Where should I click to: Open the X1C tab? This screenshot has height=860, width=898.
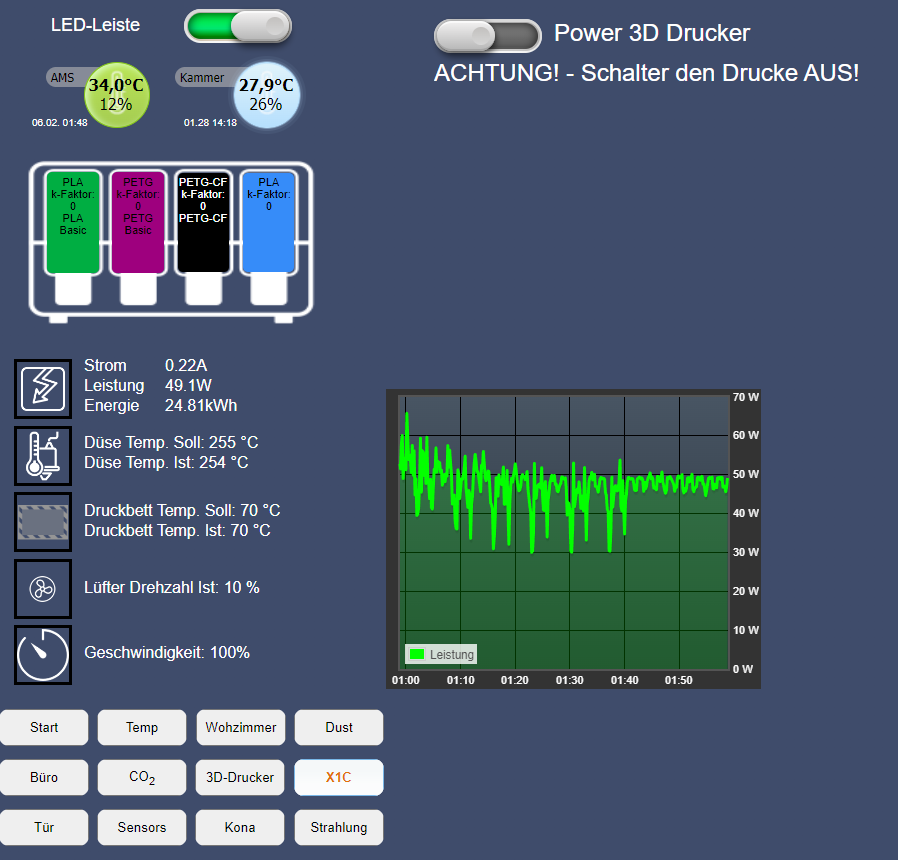pyautogui.click(x=339, y=777)
